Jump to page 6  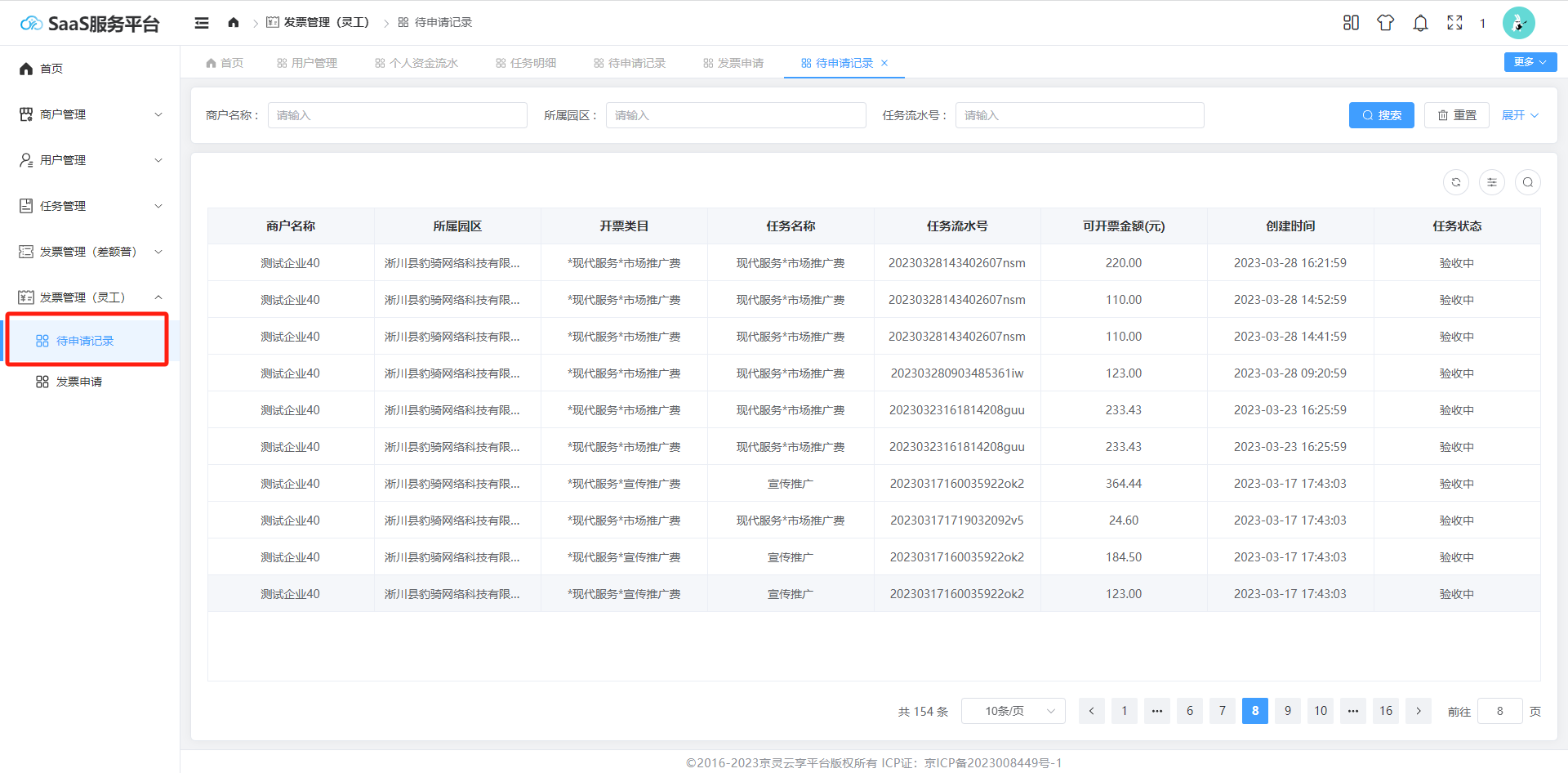point(1190,711)
